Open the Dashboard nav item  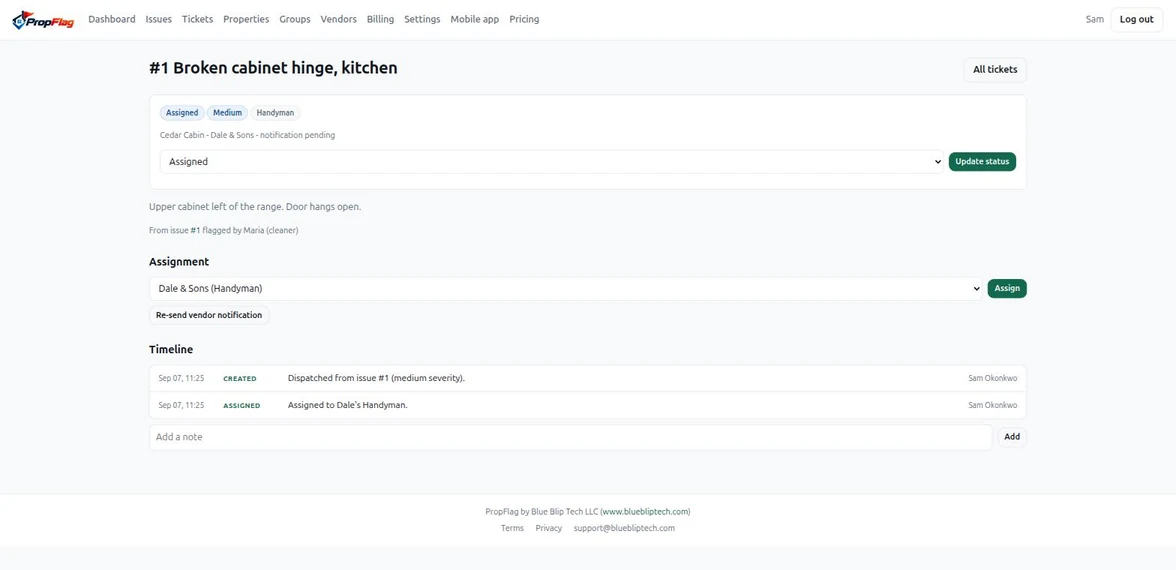[x=112, y=20]
